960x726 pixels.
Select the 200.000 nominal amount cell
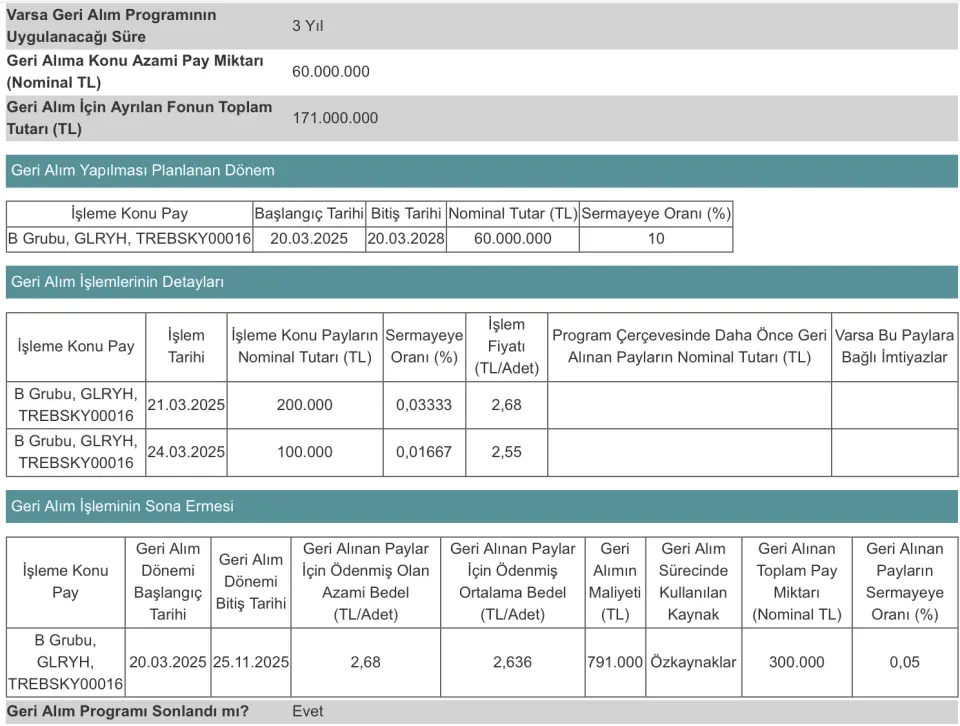305,404
